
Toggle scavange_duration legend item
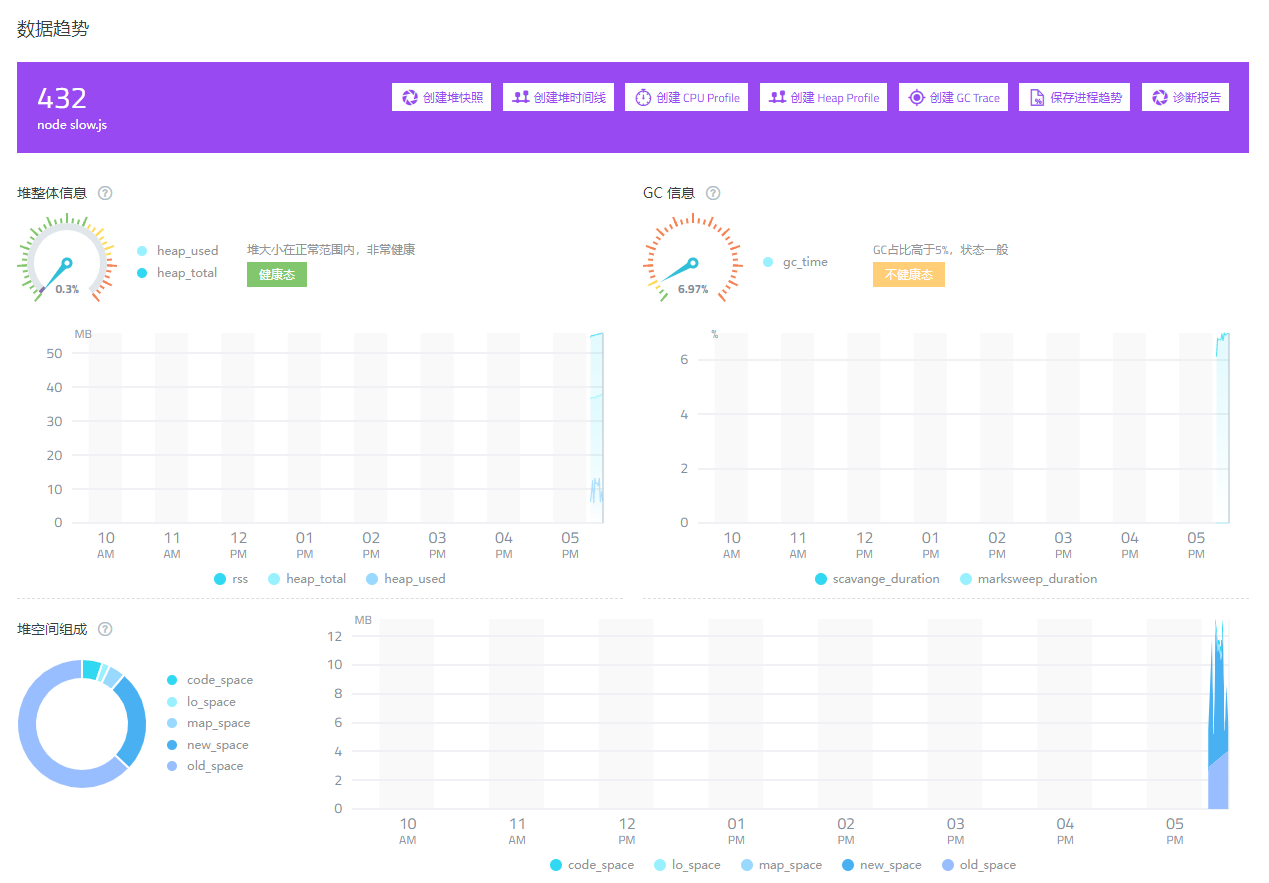877,579
